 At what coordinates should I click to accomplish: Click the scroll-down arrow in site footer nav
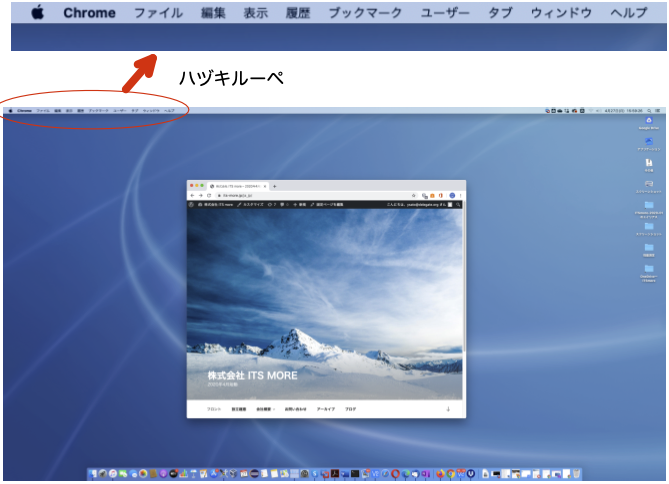(x=448, y=410)
